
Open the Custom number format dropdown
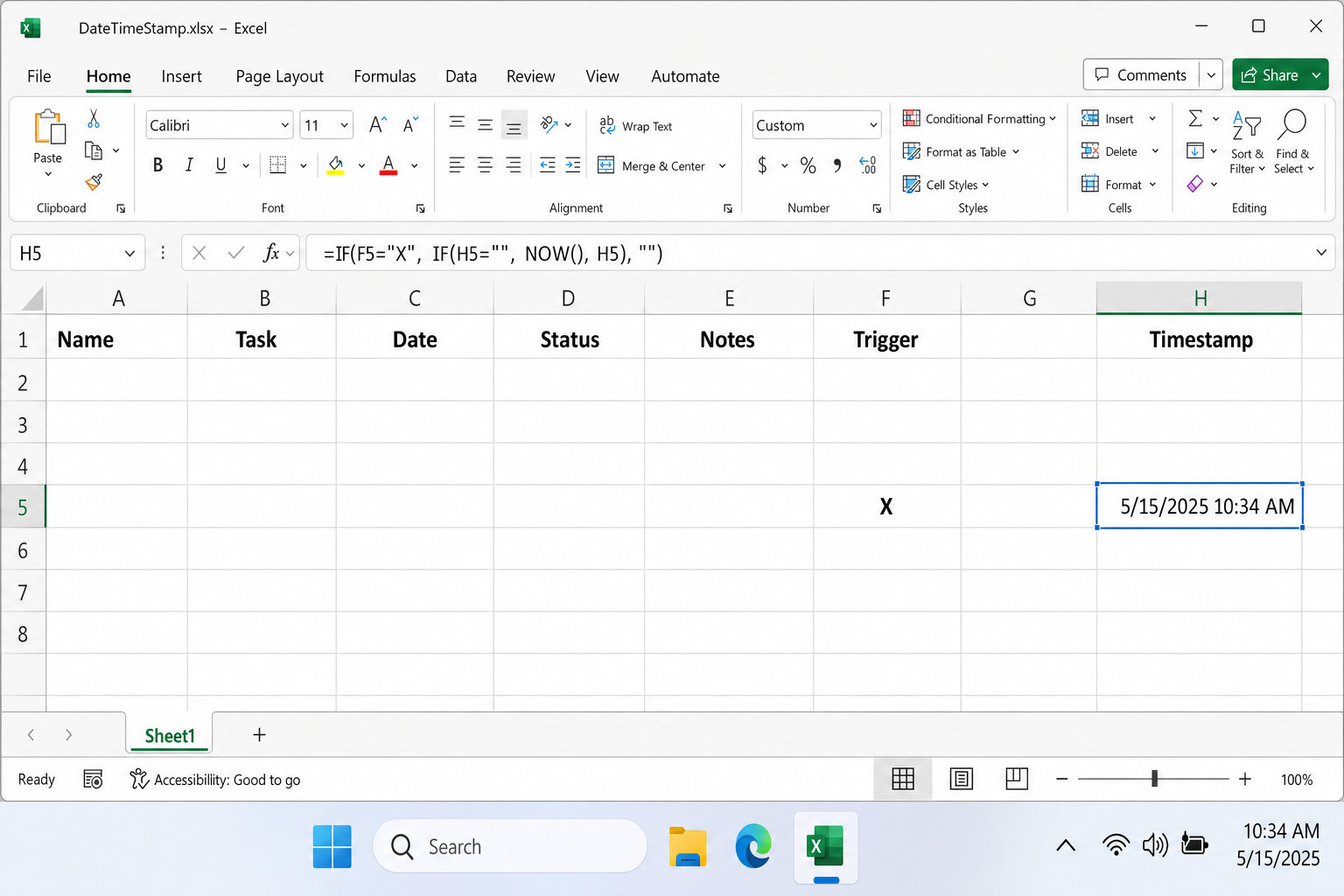pos(873,125)
